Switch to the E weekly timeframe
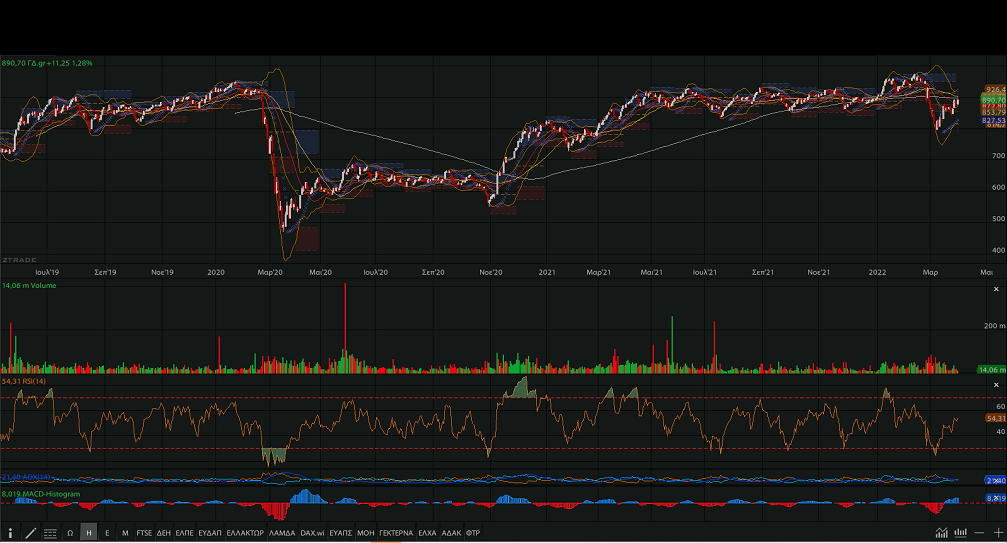The width and height of the screenshot is (1007, 543). coord(107,533)
